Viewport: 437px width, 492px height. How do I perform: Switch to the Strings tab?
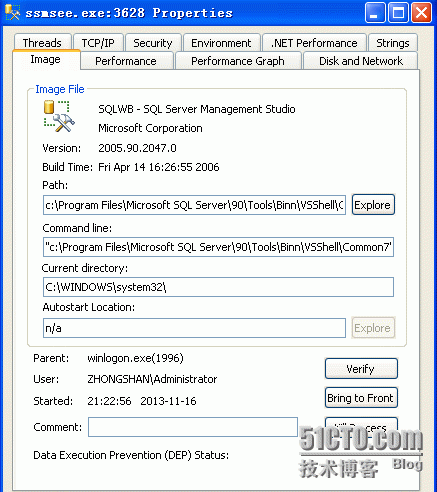(x=393, y=43)
